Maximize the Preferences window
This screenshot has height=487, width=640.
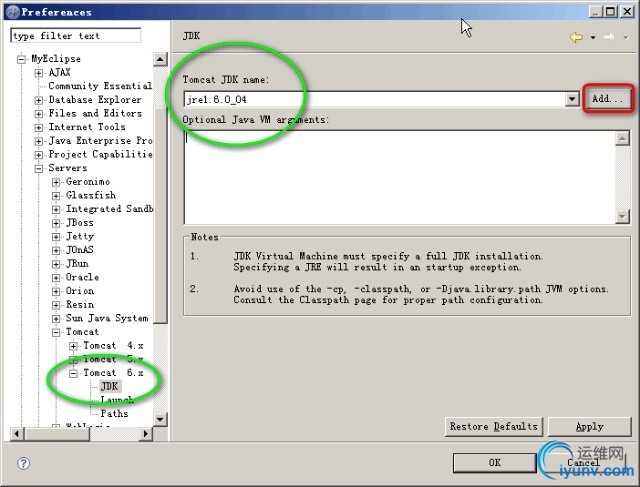click(610, 11)
